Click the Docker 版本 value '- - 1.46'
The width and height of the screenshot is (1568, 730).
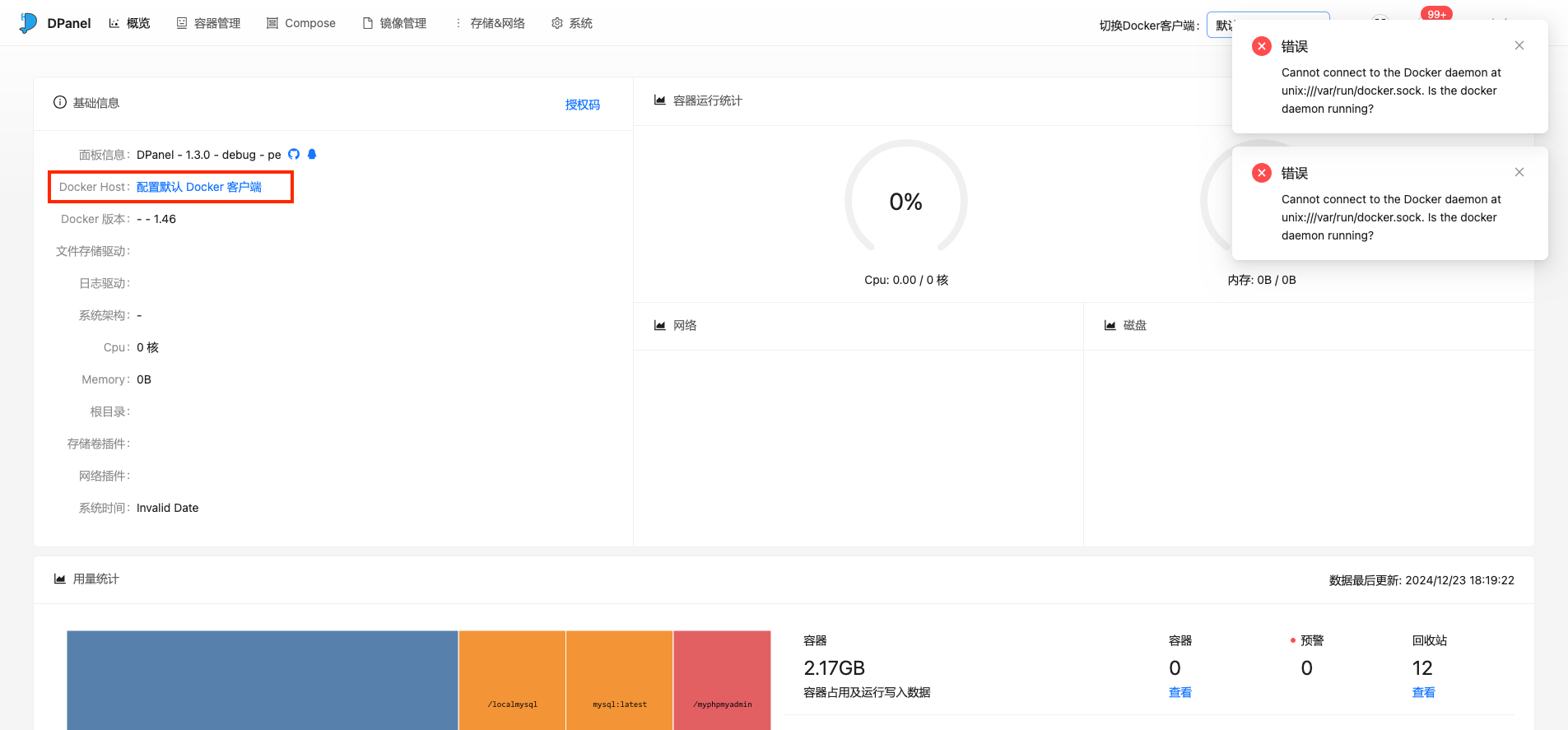coord(156,219)
